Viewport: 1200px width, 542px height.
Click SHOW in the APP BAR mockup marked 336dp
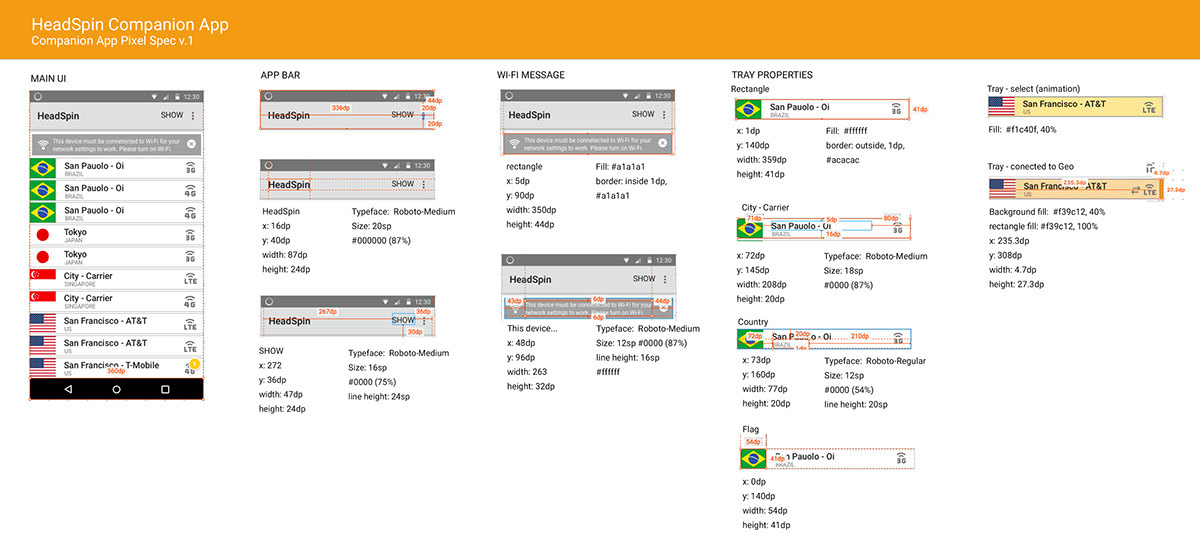tap(402, 115)
